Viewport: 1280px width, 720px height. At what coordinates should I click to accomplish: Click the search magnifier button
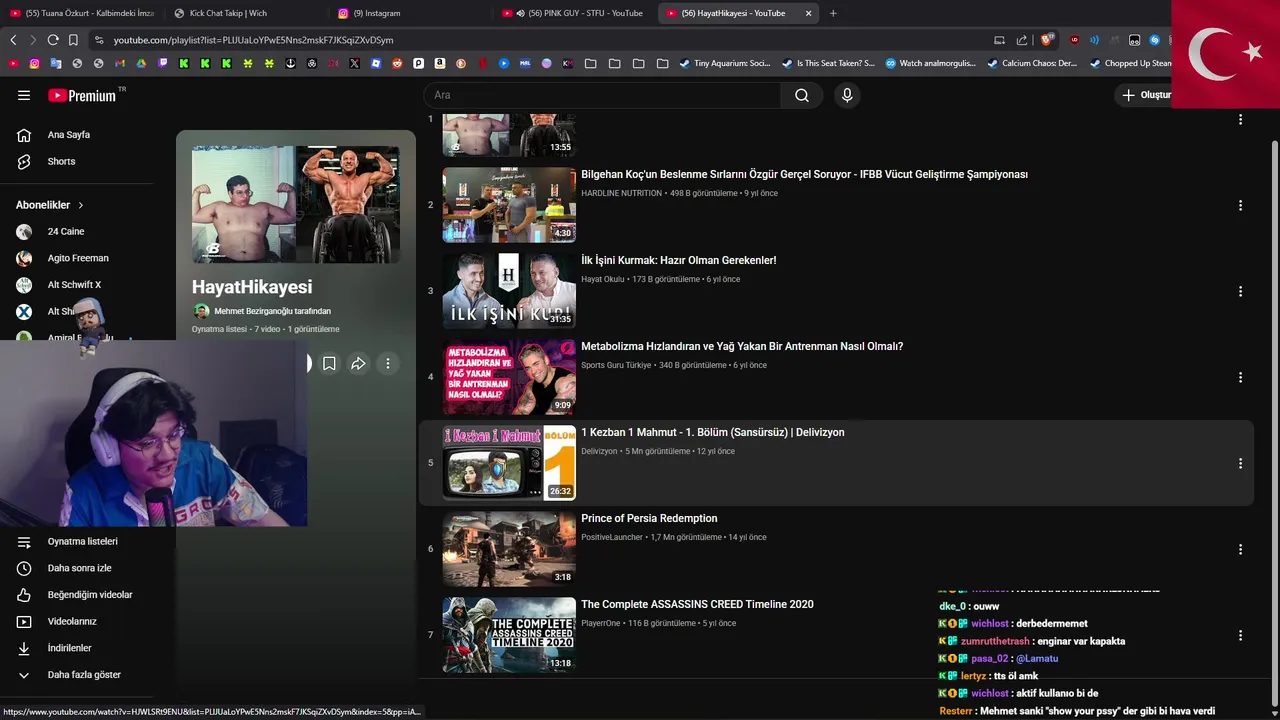tap(802, 95)
